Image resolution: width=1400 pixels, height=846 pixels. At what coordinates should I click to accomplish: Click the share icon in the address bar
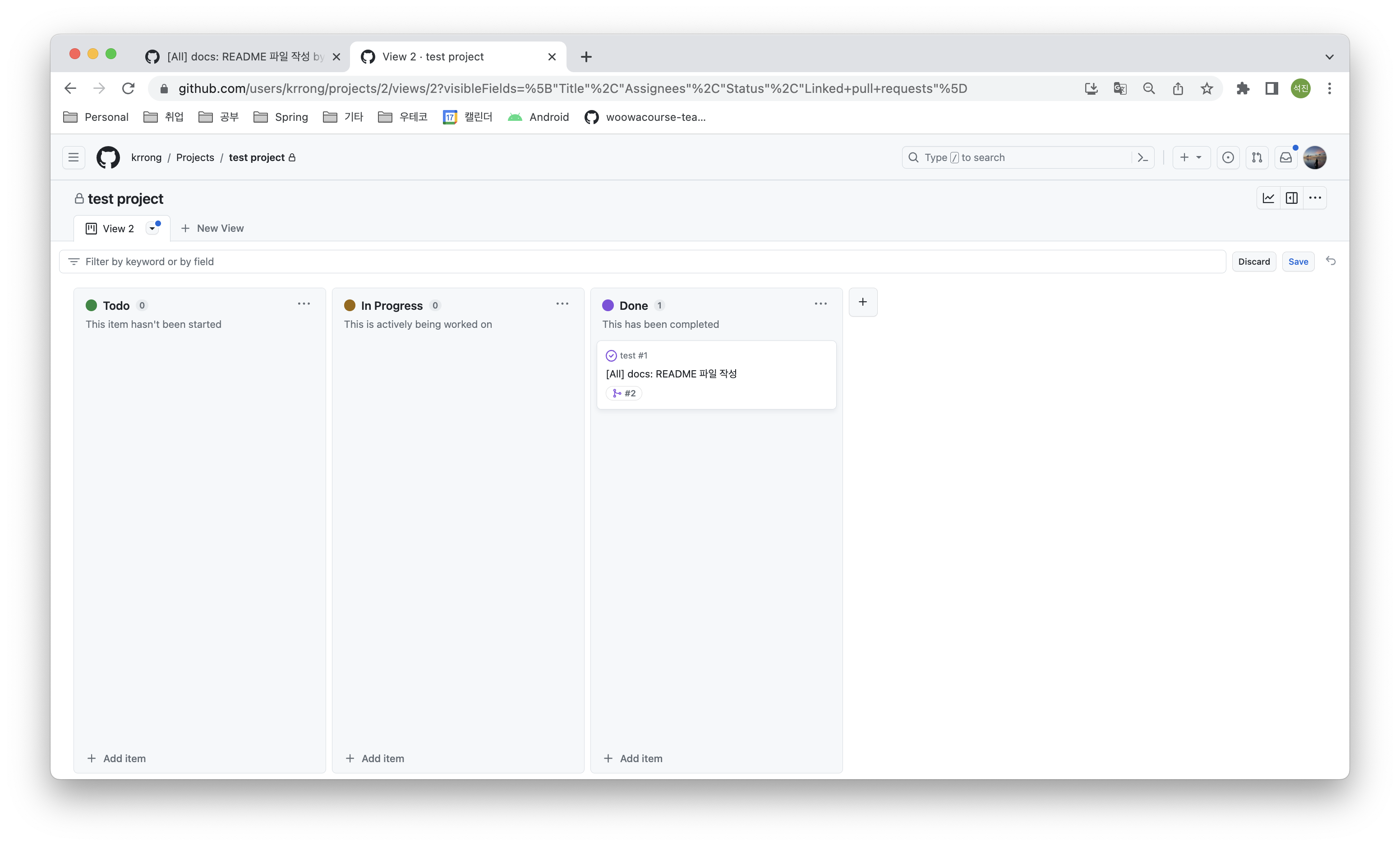[1178, 88]
